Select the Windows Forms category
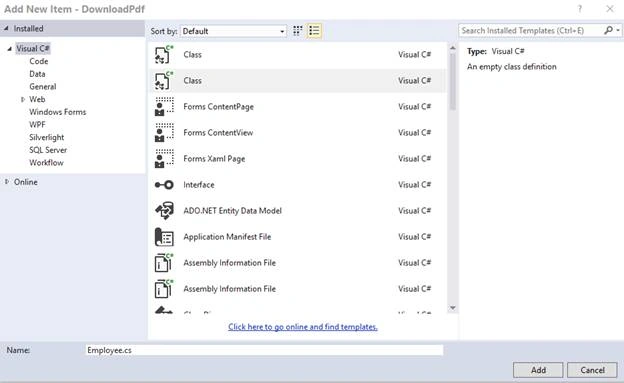Viewport: 624px width, 383px height. point(58,112)
